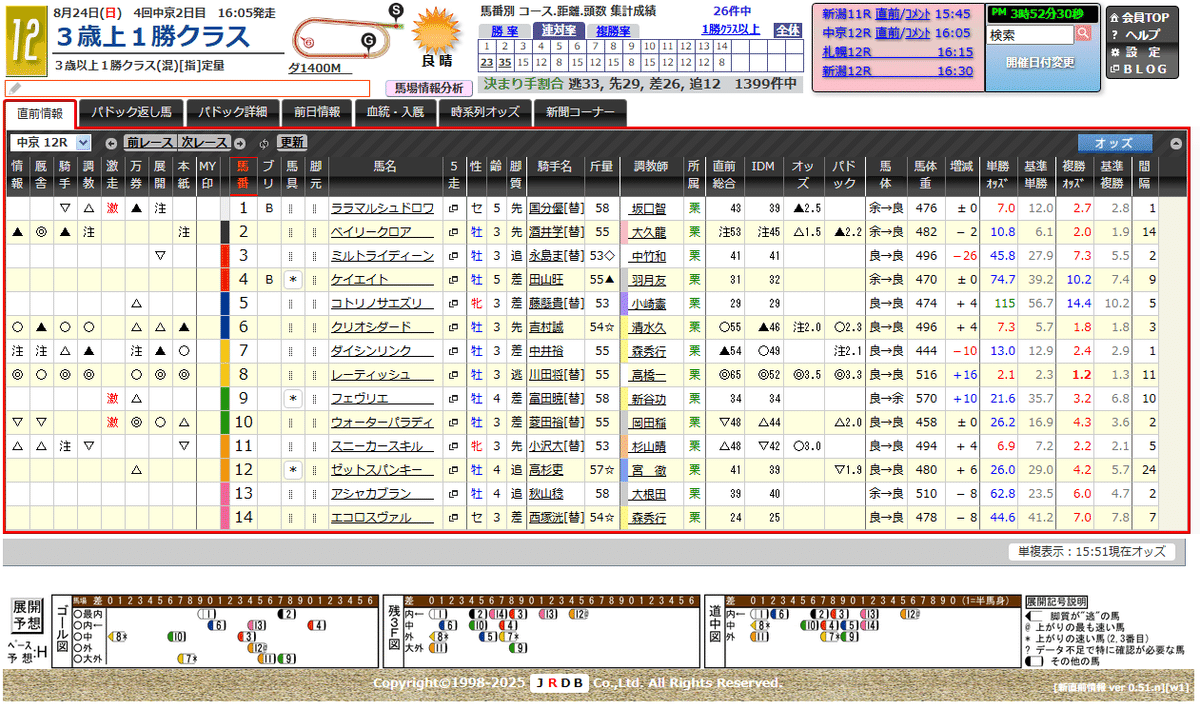Click the circular reload icon beside 更新
1200x709 pixels.
pyautogui.click(x=263, y=144)
